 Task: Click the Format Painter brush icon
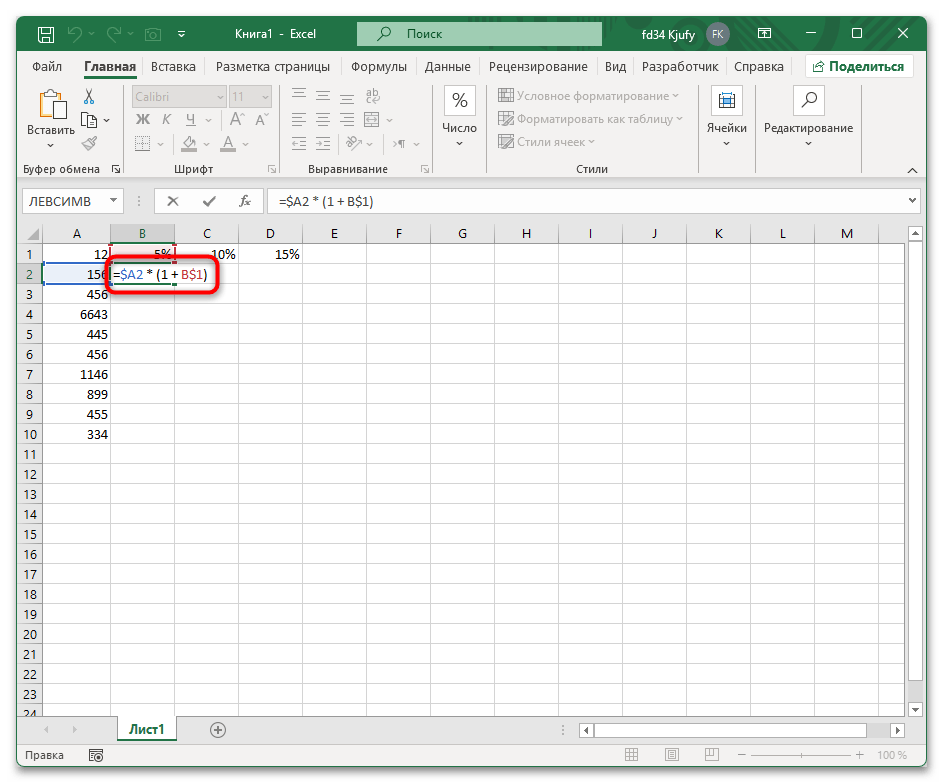click(89, 143)
